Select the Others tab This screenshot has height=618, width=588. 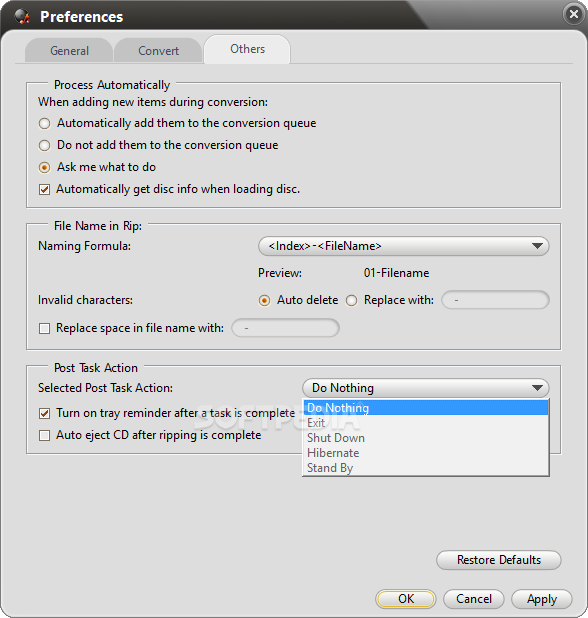coord(247,49)
